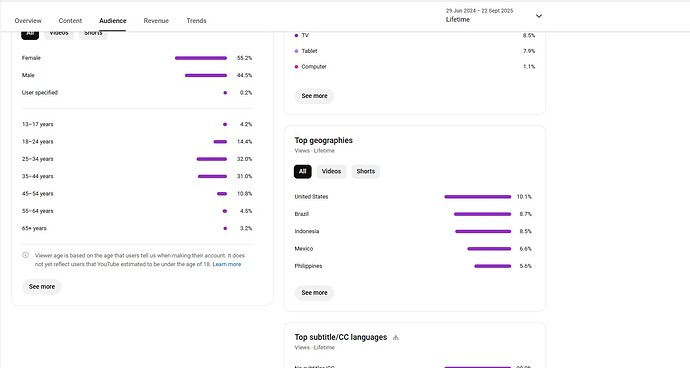Image resolution: width=690 pixels, height=368 pixels.
Task: Open the Learn more link
Action: pyautogui.click(x=227, y=265)
